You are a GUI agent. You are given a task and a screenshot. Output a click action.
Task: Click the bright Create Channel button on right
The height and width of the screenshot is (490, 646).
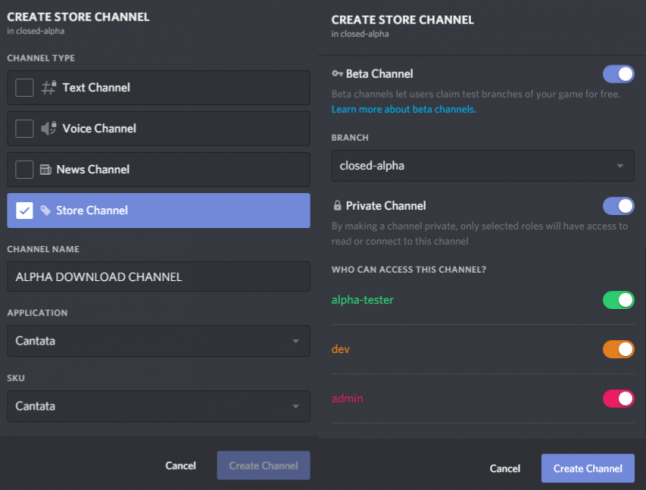[x=588, y=468]
